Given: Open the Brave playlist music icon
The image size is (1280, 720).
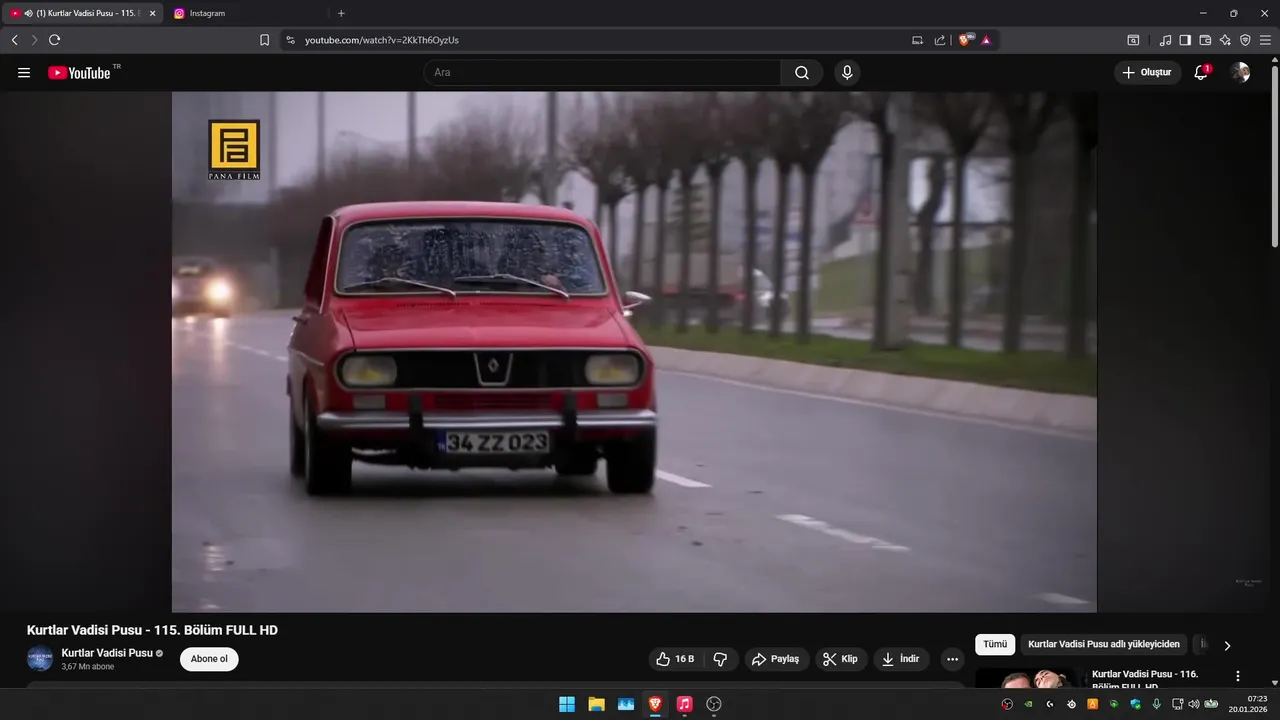Looking at the screenshot, I should click(x=1165, y=40).
